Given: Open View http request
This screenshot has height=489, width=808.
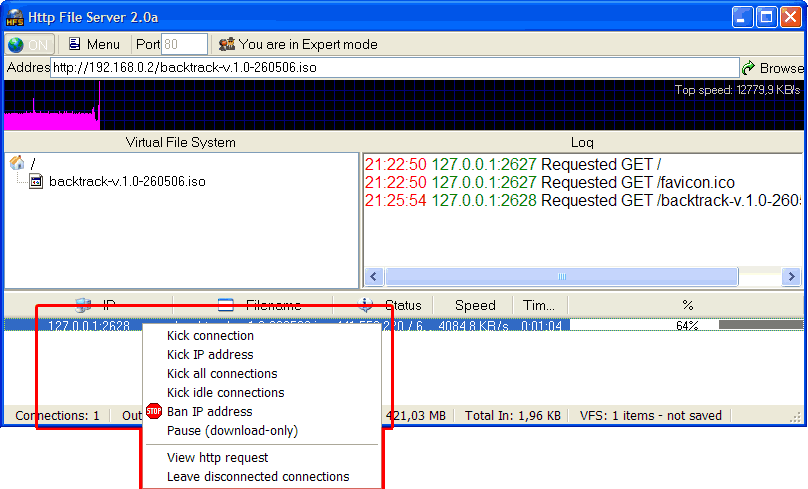Looking at the screenshot, I should click(x=217, y=458).
